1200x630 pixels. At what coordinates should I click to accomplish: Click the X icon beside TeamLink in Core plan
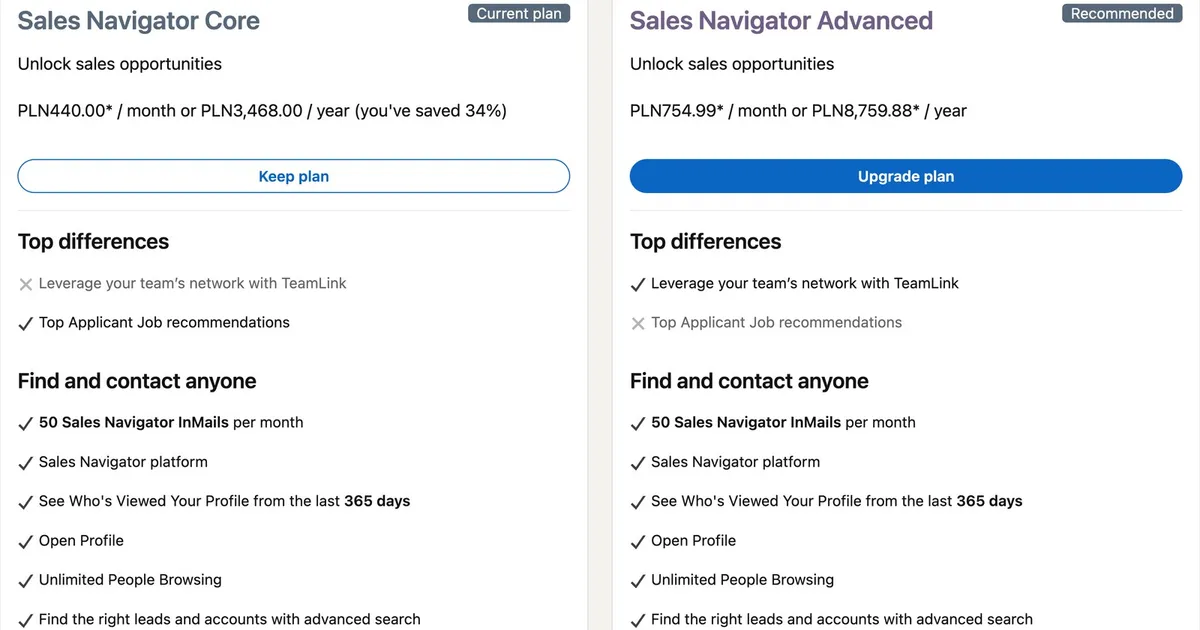[26, 284]
